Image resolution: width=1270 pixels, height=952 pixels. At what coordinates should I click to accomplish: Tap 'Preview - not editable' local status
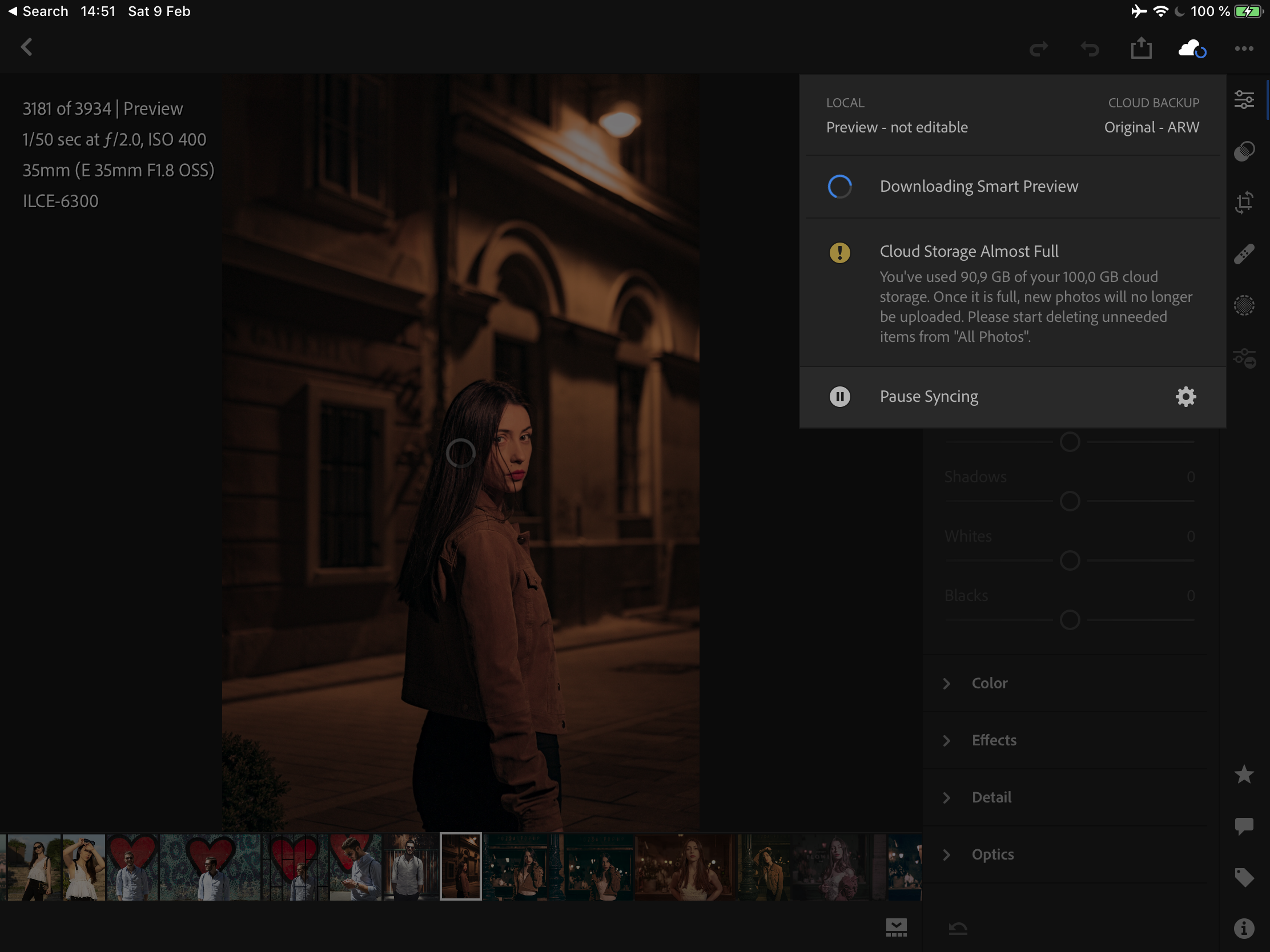click(x=897, y=127)
